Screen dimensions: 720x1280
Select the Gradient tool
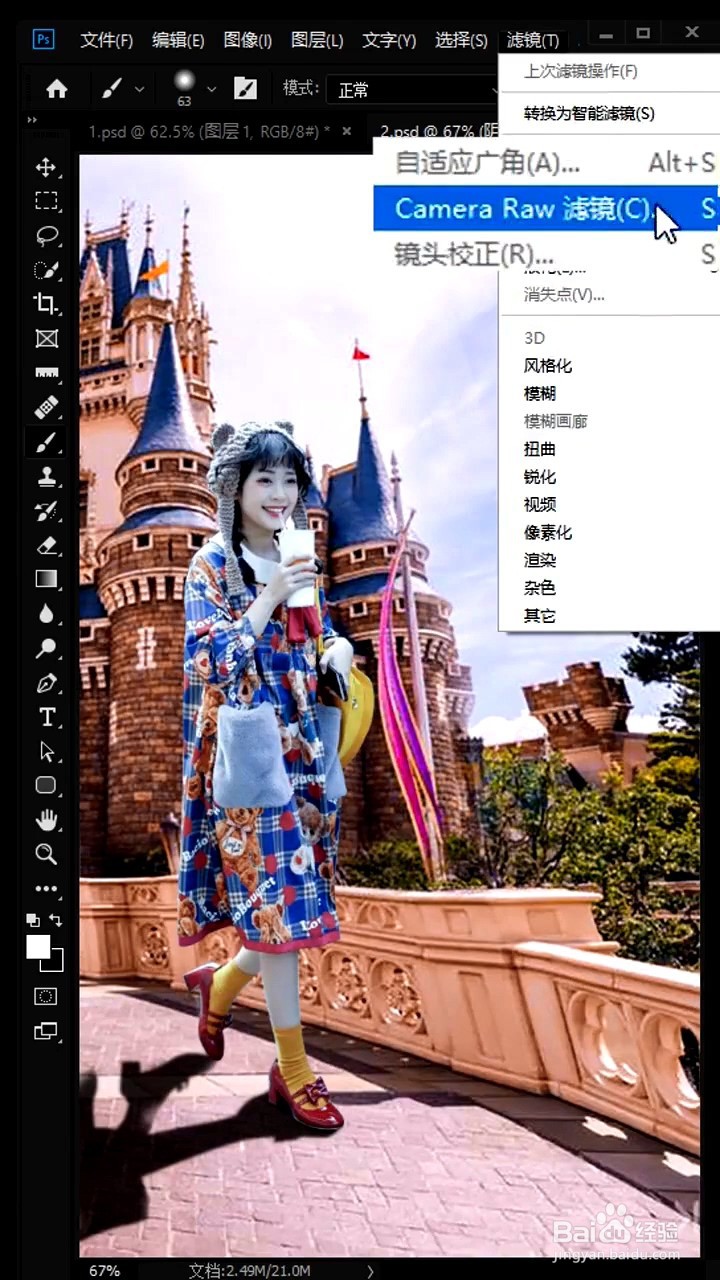(46, 579)
